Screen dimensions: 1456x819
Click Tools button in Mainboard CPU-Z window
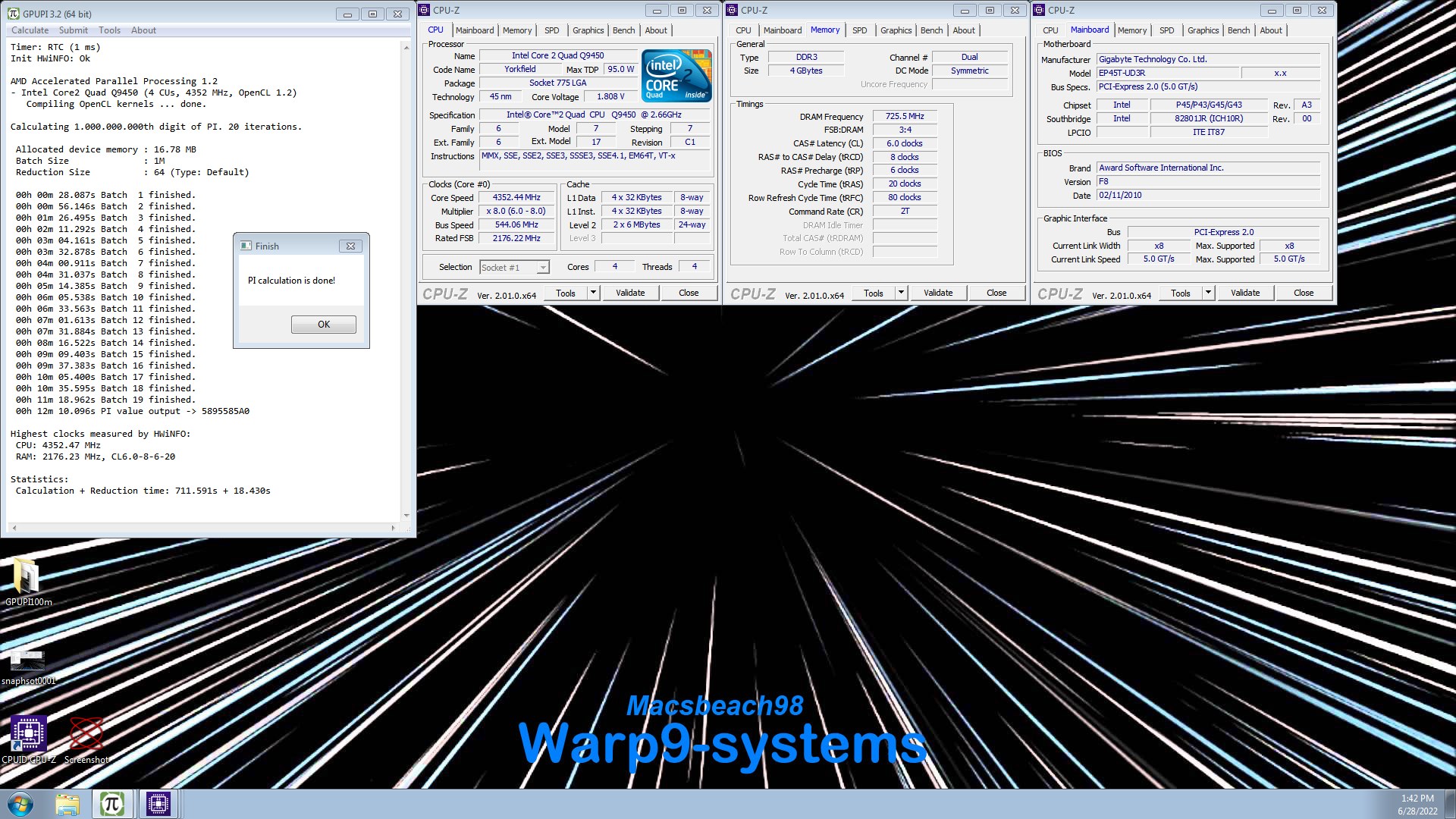1181,293
